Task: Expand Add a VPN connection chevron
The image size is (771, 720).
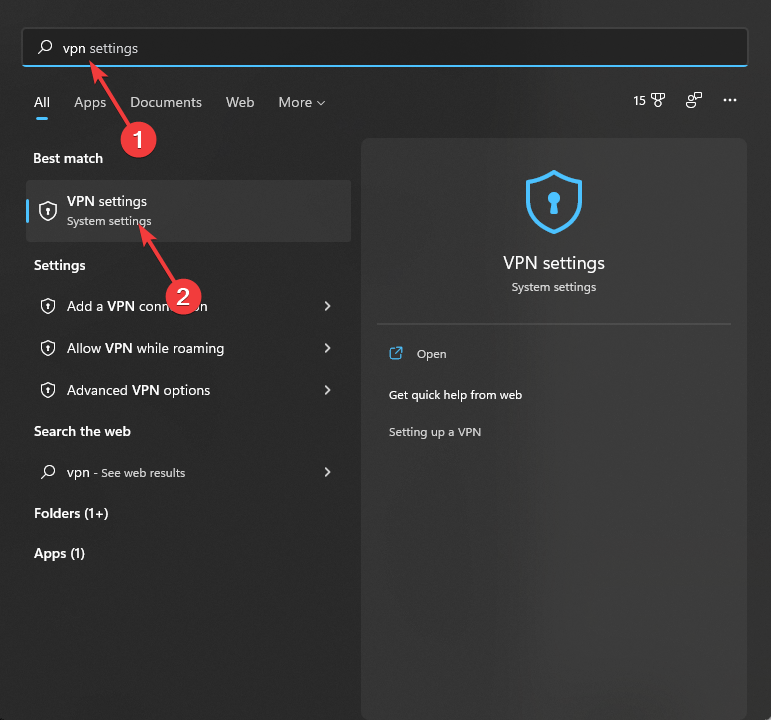Action: (x=327, y=307)
